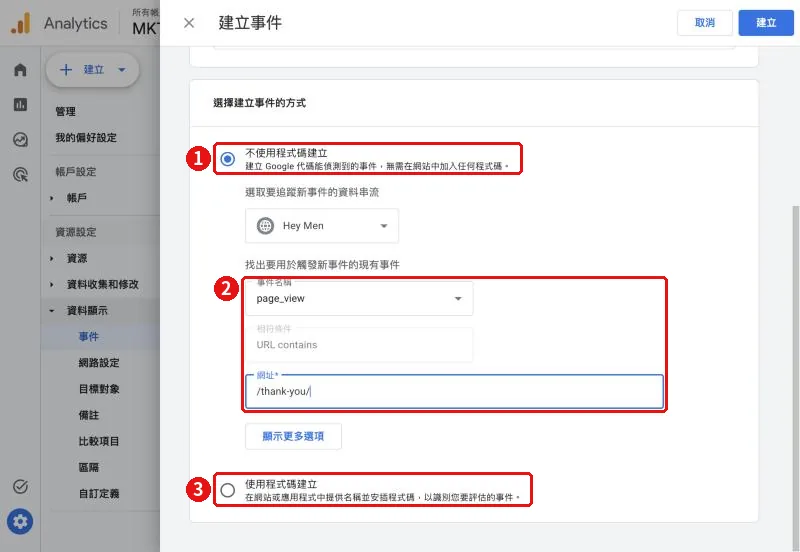Close the 建立事件 panel with the X icon
This screenshot has height=552, width=800.
pyautogui.click(x=189, y=23)
